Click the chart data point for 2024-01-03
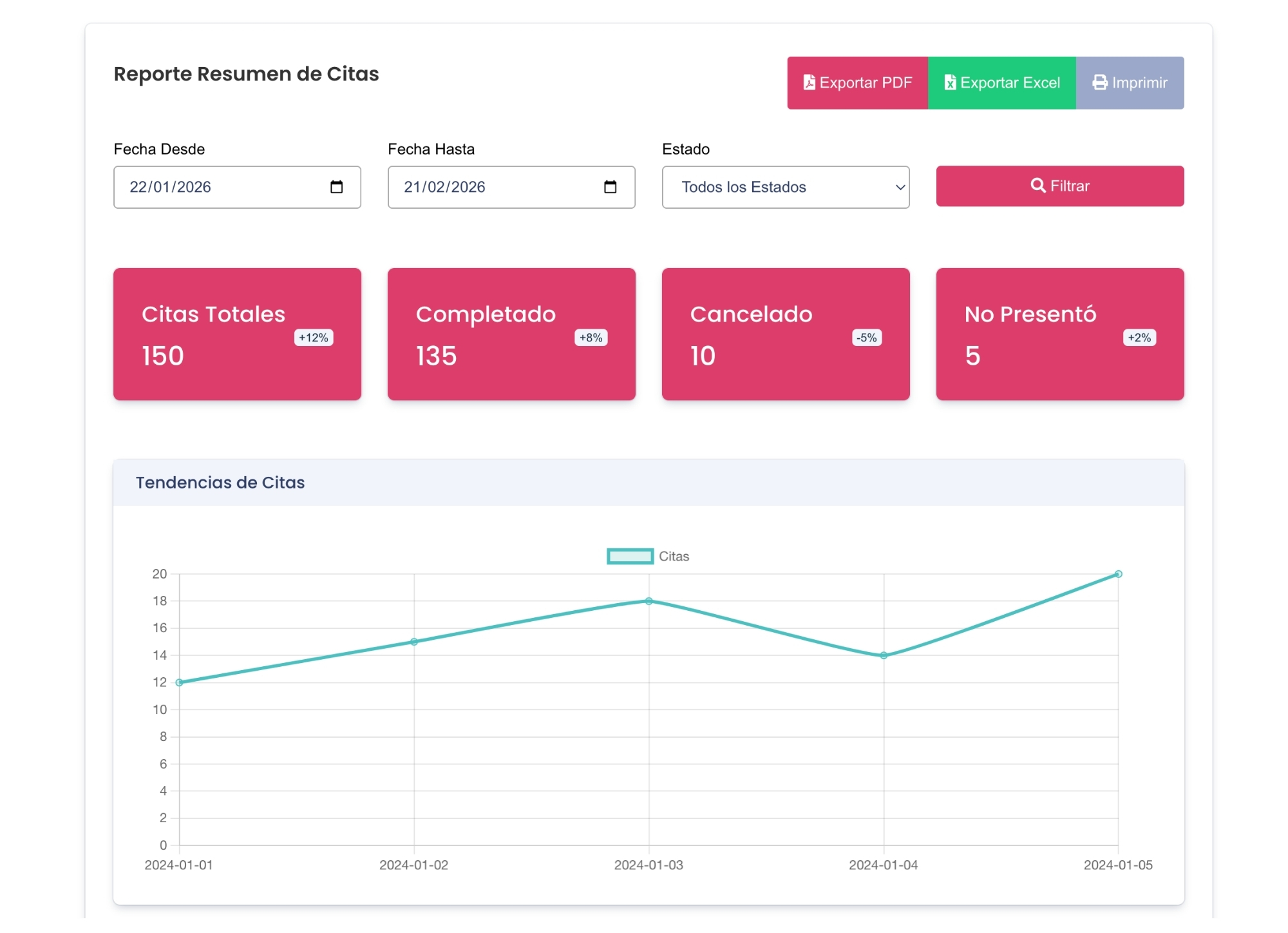The image size is (1288, 933). 649,601
